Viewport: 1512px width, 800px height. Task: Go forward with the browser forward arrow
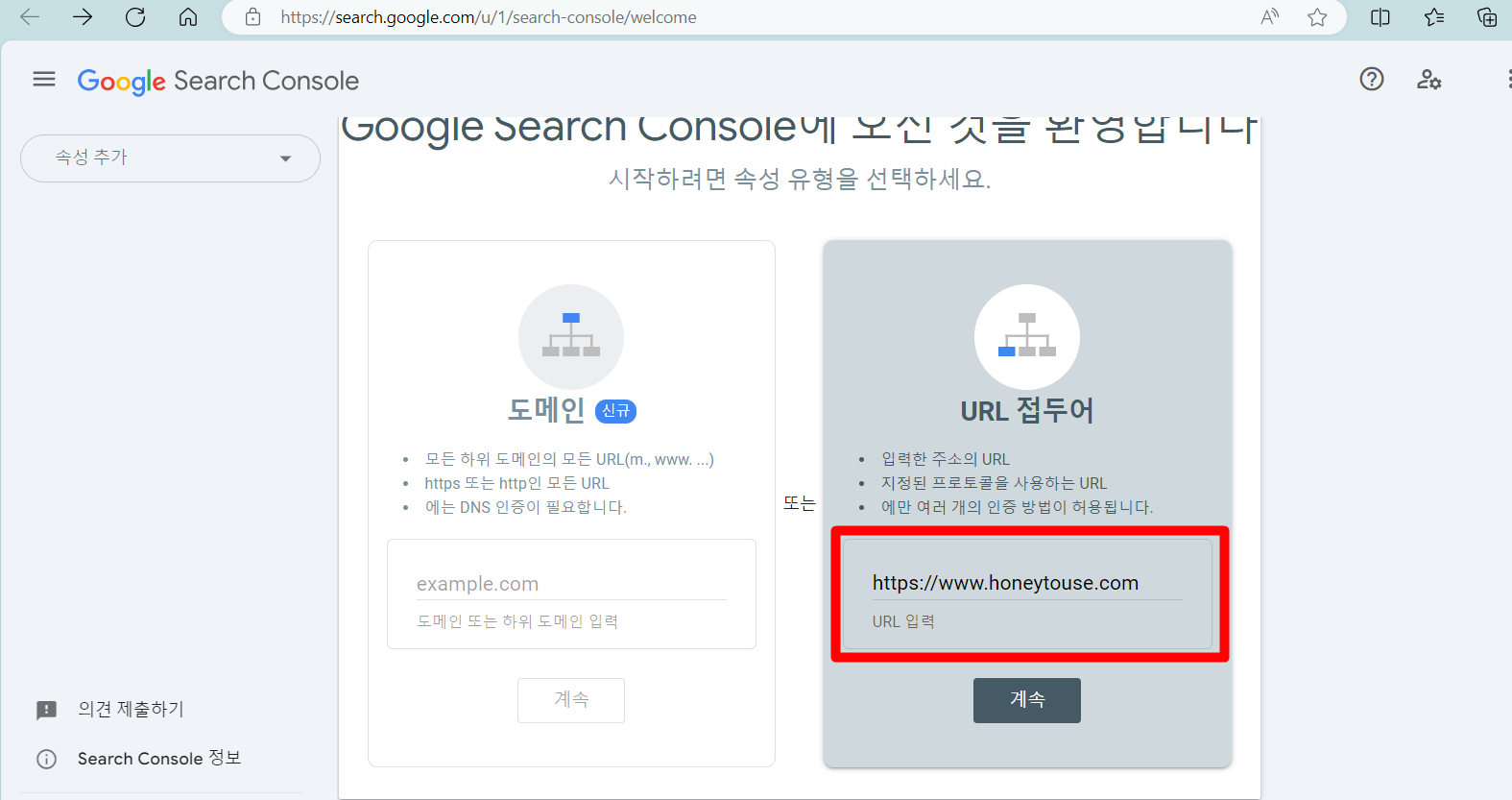(83, 17)
